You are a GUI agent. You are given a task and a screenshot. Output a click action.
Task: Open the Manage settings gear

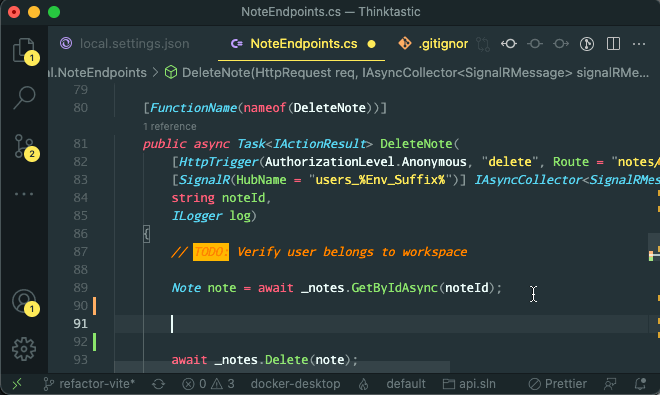(24, 349)
